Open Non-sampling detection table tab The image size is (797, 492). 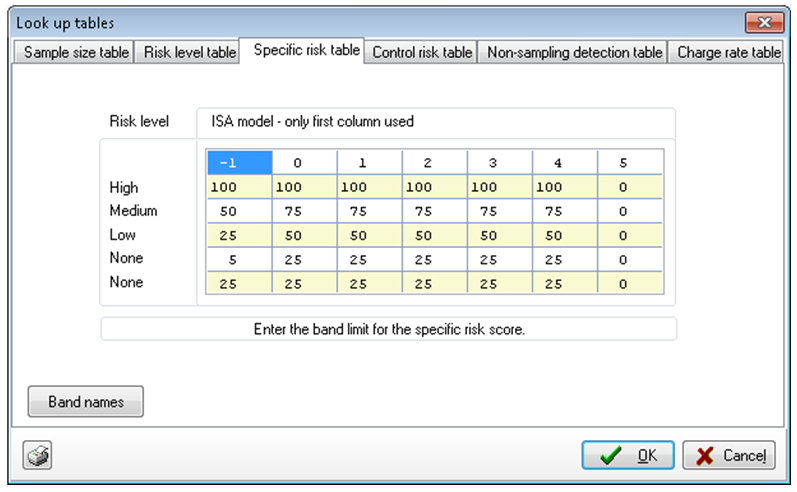(x=574, y=52)
